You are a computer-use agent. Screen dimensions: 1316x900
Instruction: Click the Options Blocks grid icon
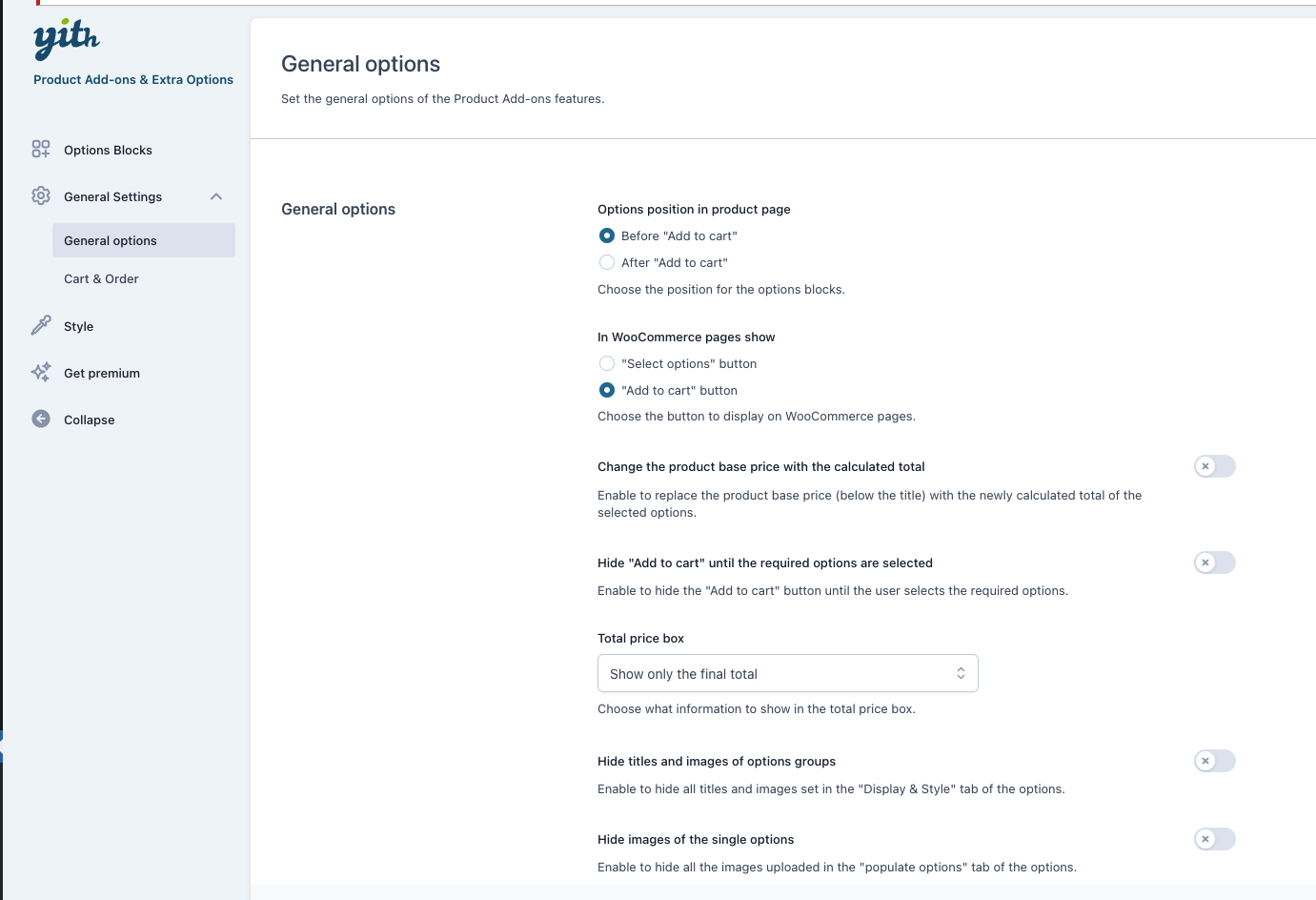pos(41,149)
